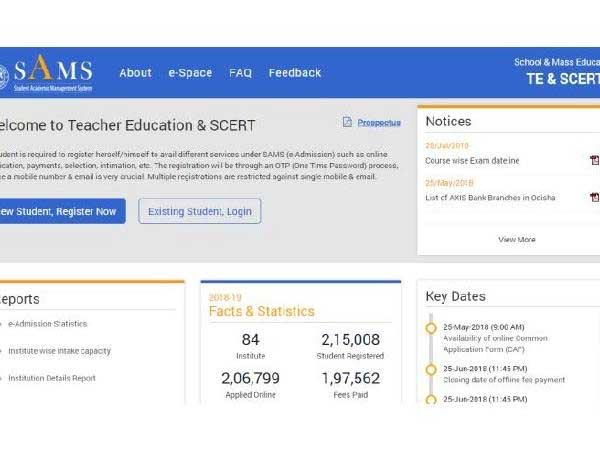The image size is (600, 450).
Task: Go to the FAQ page
Action: (x=240, y=73)
